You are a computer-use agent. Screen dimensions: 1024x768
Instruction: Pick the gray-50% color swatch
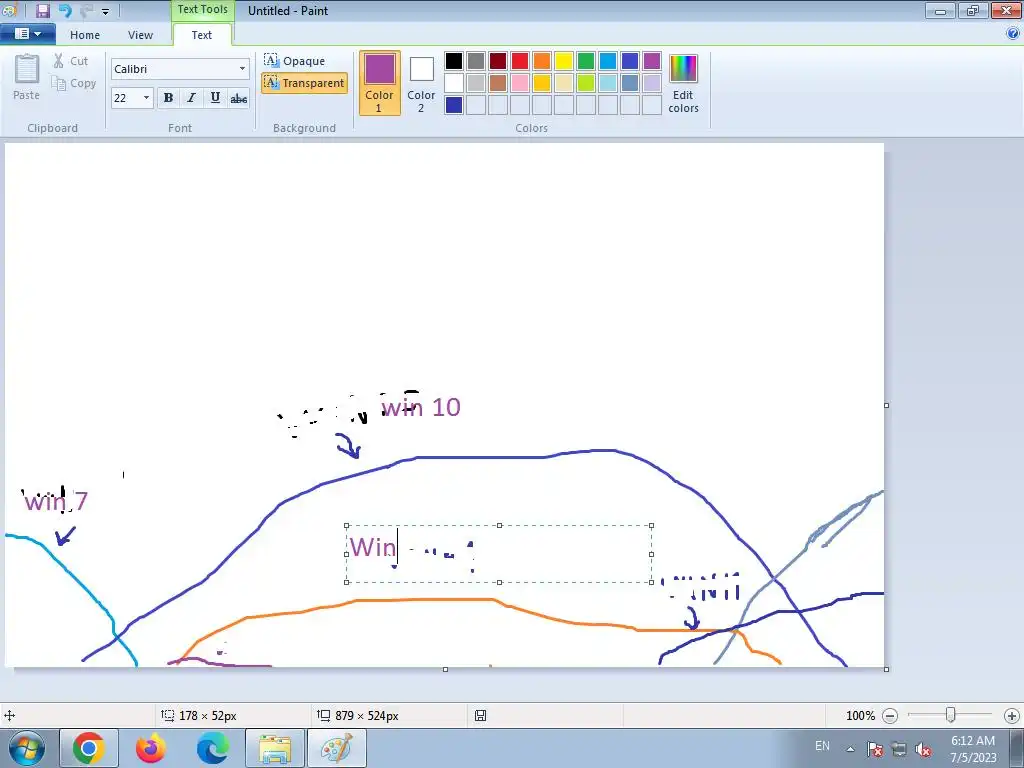coord(476,61)
